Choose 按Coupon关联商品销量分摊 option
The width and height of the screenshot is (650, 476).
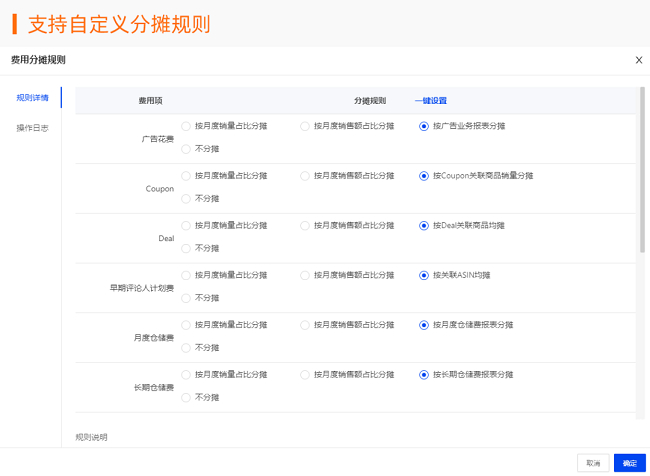tap(424, 176)
